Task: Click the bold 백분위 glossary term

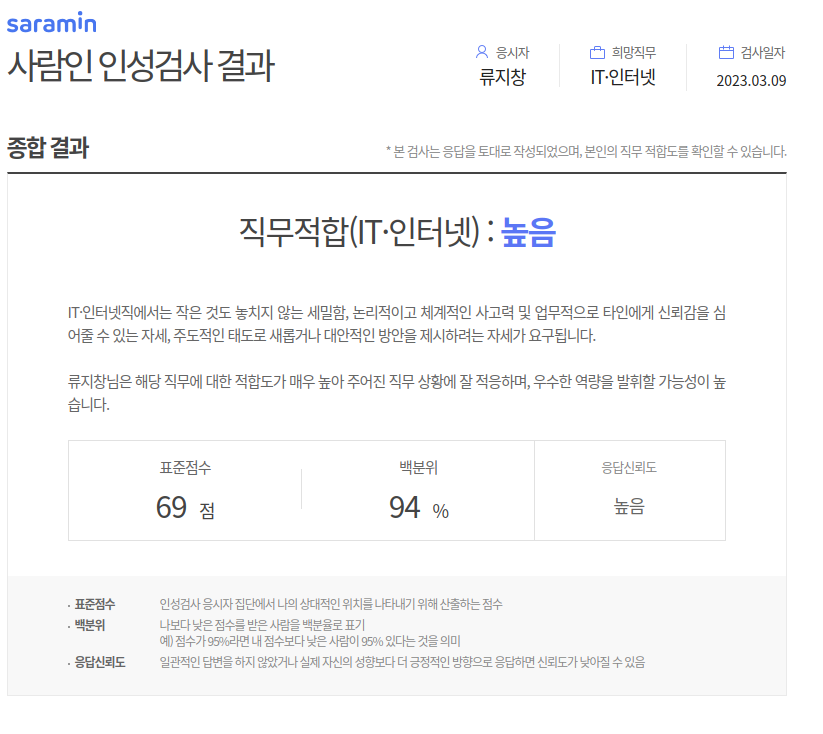Action: 90,625
